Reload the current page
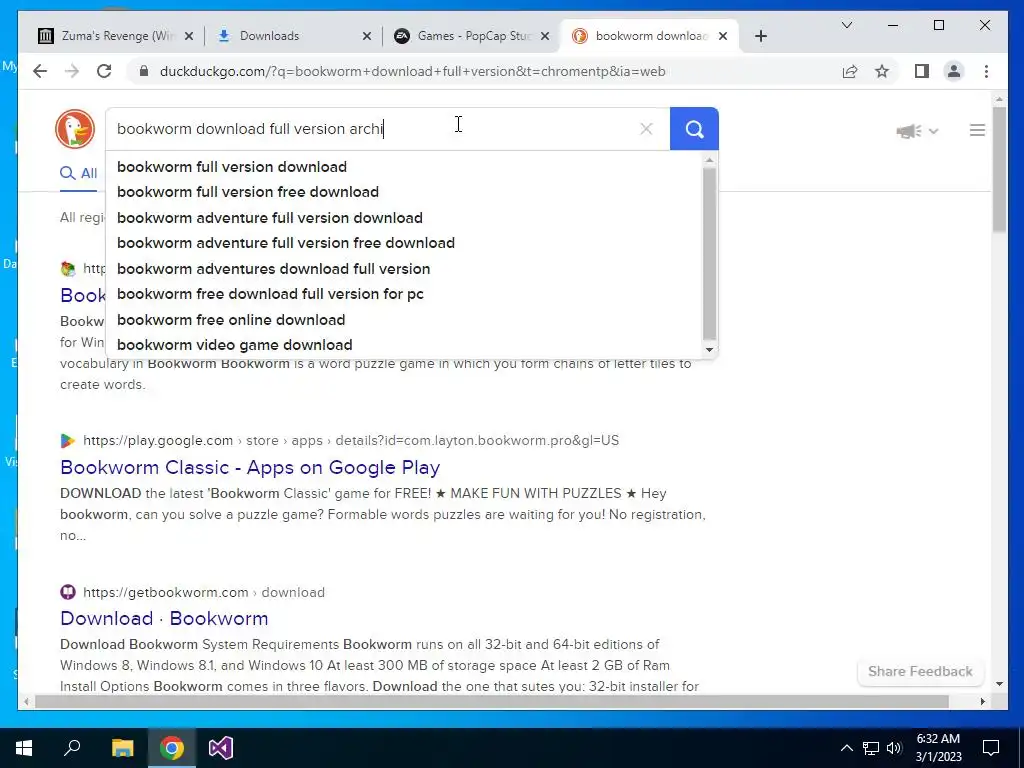The height and width of the screenshot is (768, 1024). (104, 71)
